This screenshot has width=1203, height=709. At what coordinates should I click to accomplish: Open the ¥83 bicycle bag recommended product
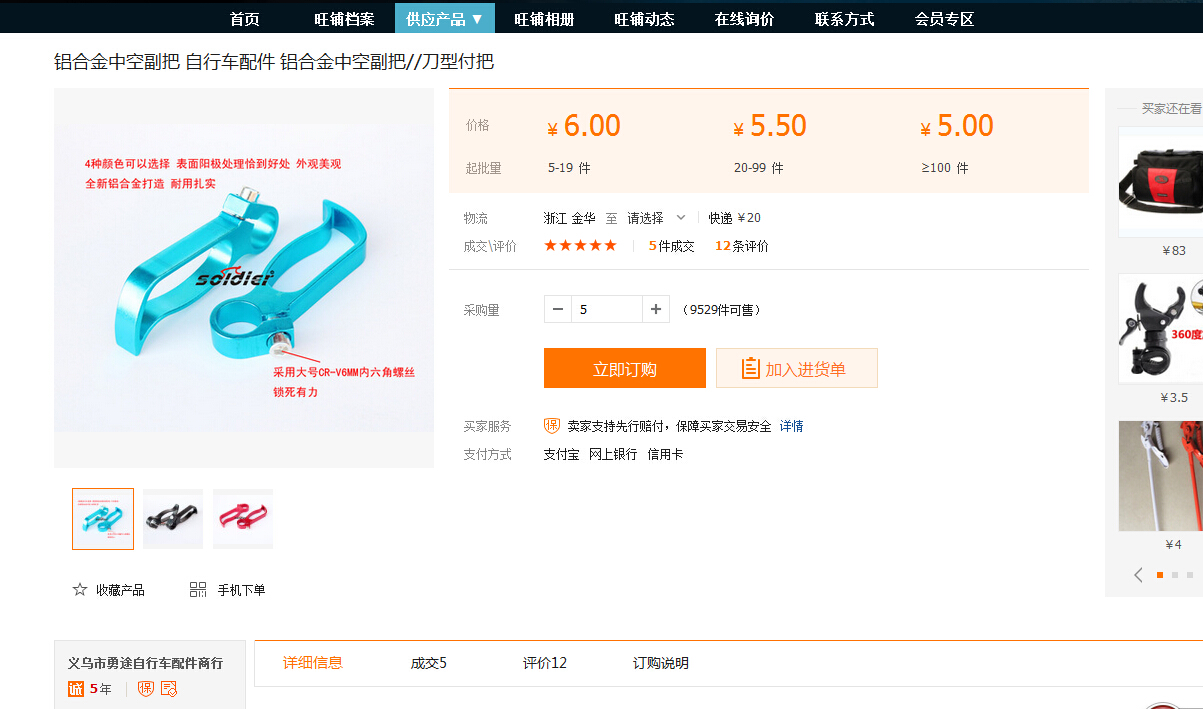(1160, 182)
